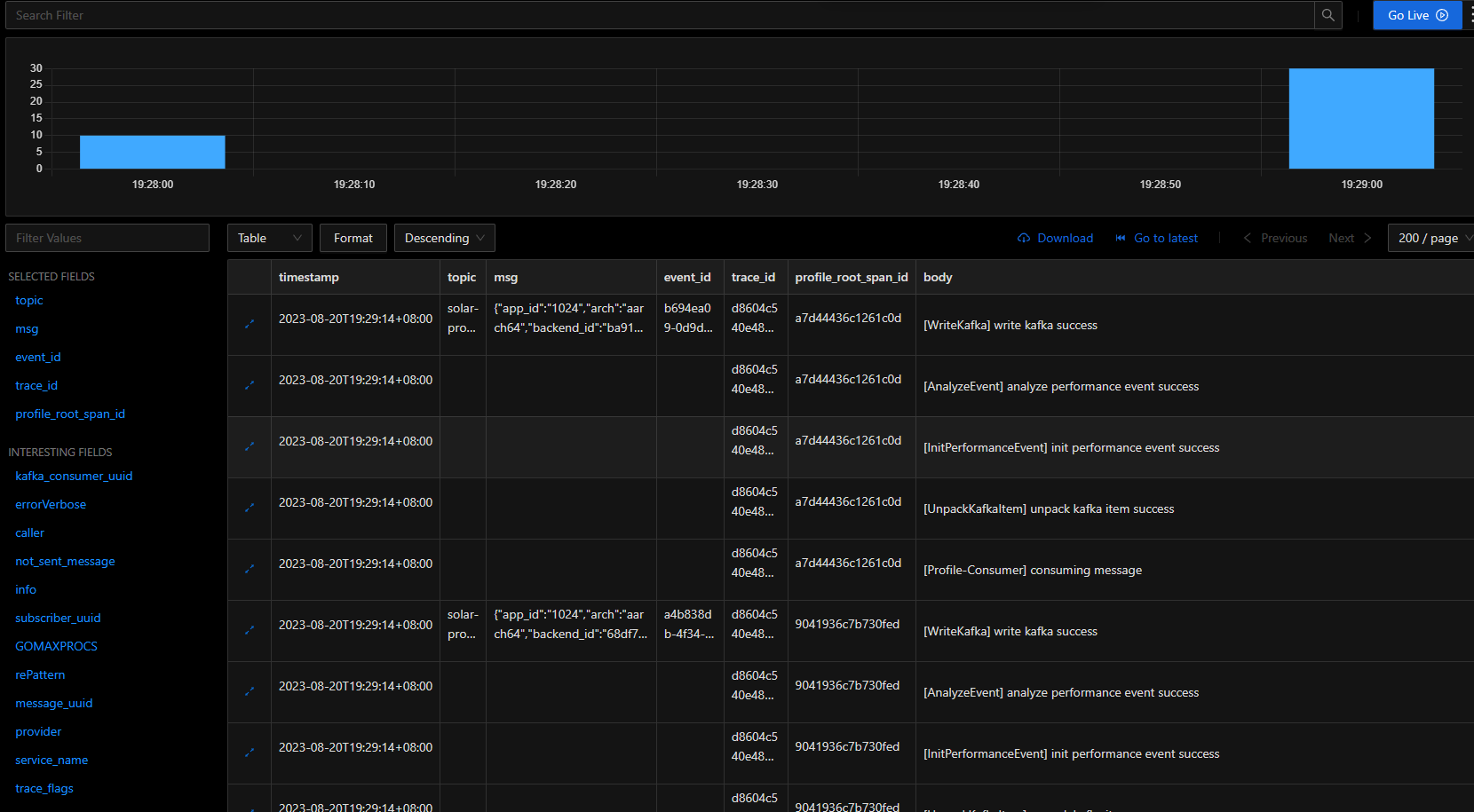This screenshot has height=812, width=1474.
Task: Click the timestamp column header
Action: (309, 277)
